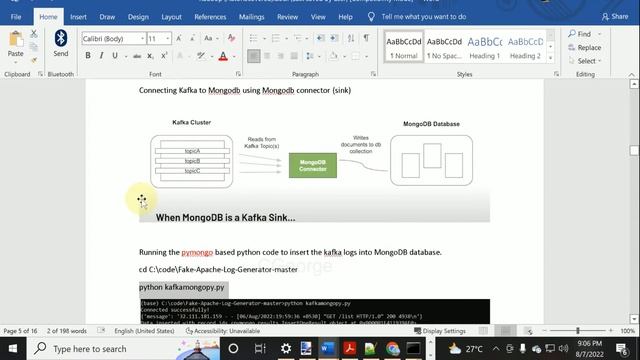
Task: Switch to the Mailings tab
Action: pos(251,17)
